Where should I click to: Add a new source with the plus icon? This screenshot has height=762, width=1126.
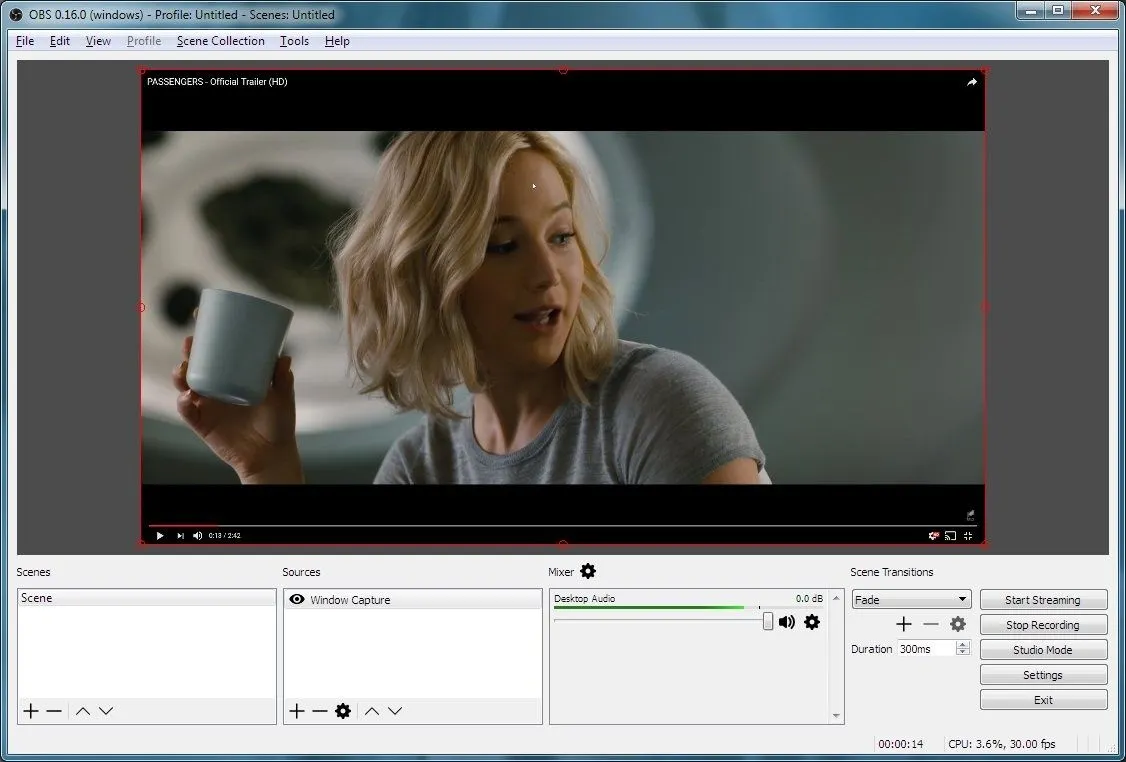(x=296, y=710)
